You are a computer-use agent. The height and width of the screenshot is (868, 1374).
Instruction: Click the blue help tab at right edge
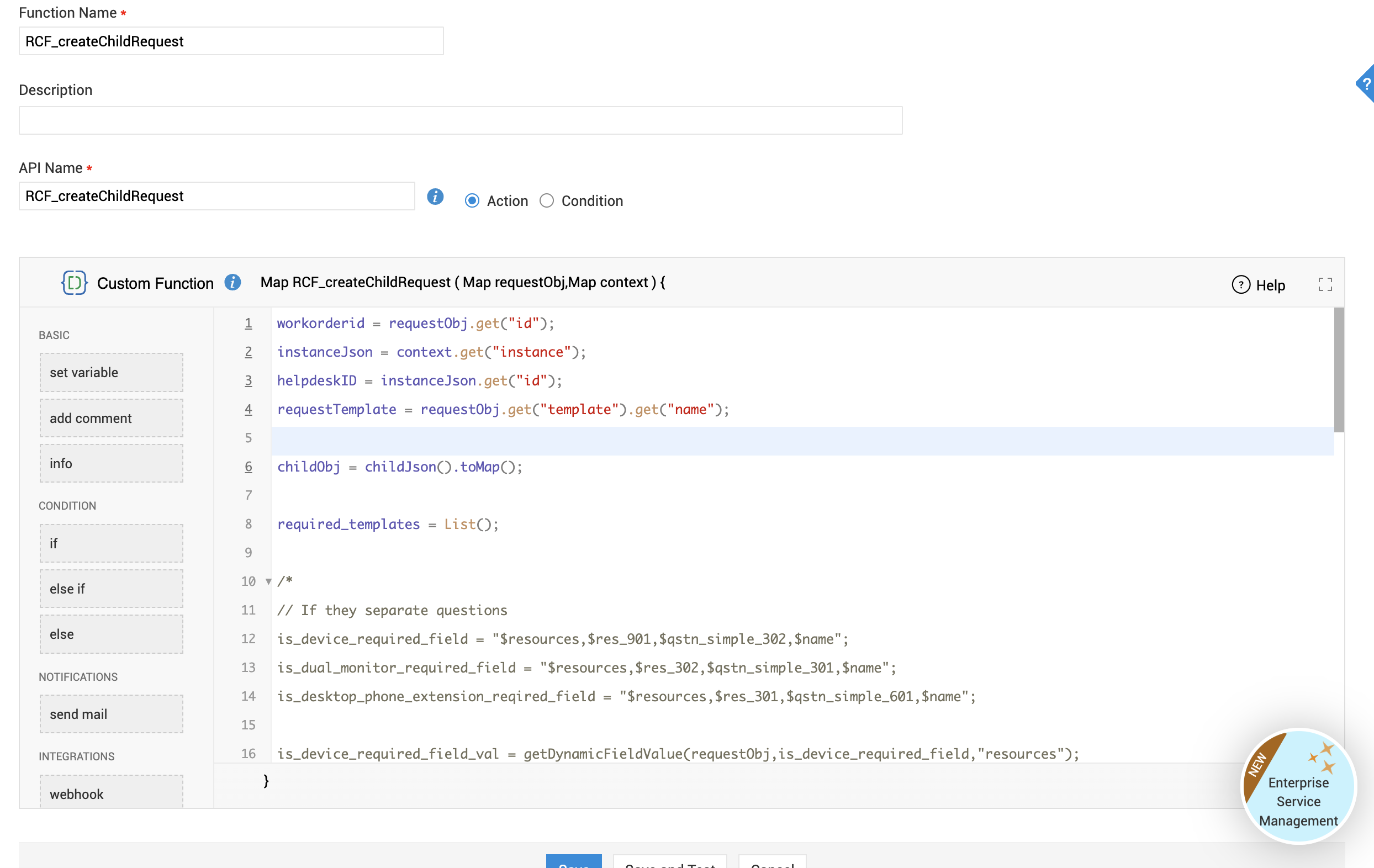click(x=1366, y=84)
